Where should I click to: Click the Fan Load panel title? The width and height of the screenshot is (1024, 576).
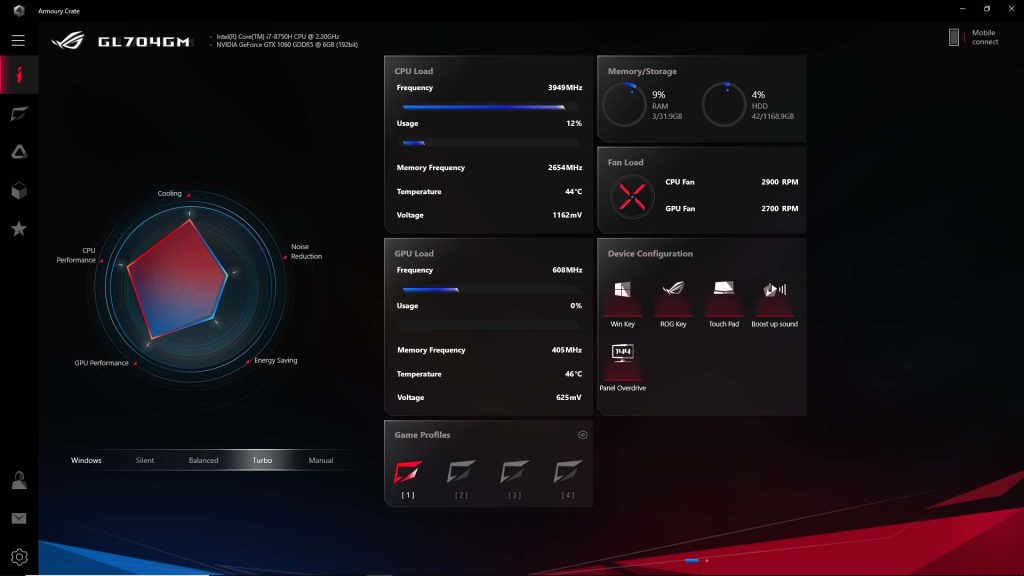pos(625,162)
